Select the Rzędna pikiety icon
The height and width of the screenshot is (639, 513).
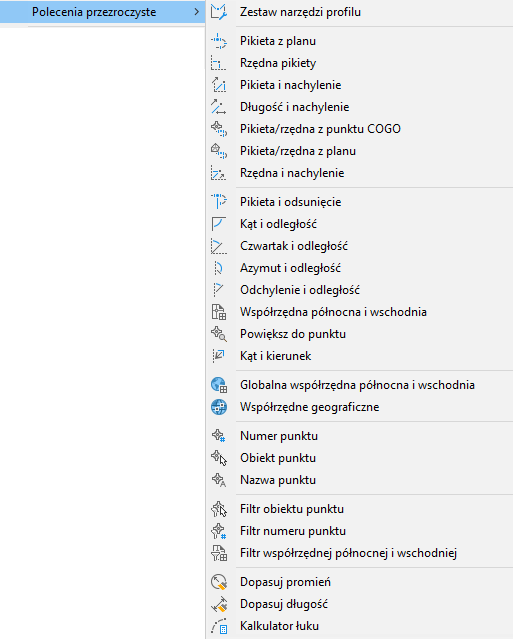tap(218, 63)
